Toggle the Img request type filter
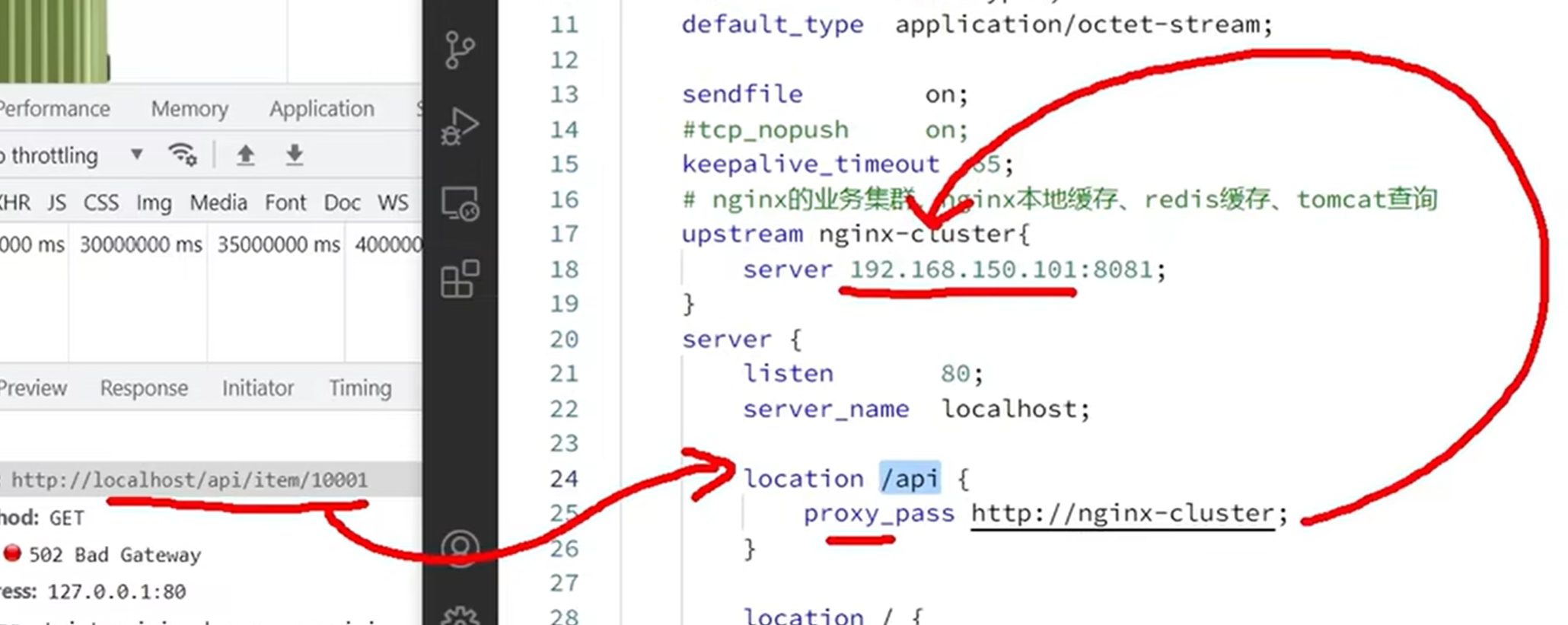The height and width of the screenshot is (625, 1568). [153, 203]
